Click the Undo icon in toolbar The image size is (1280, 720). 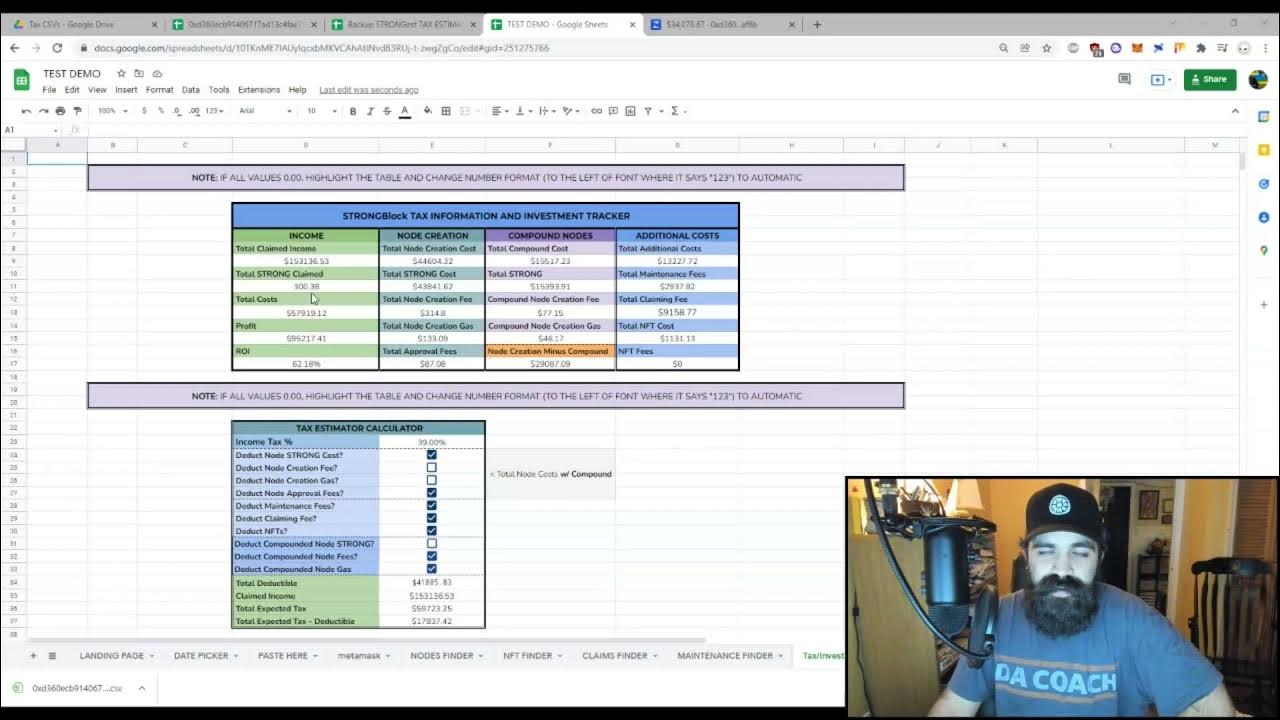(x=26, y=111)
